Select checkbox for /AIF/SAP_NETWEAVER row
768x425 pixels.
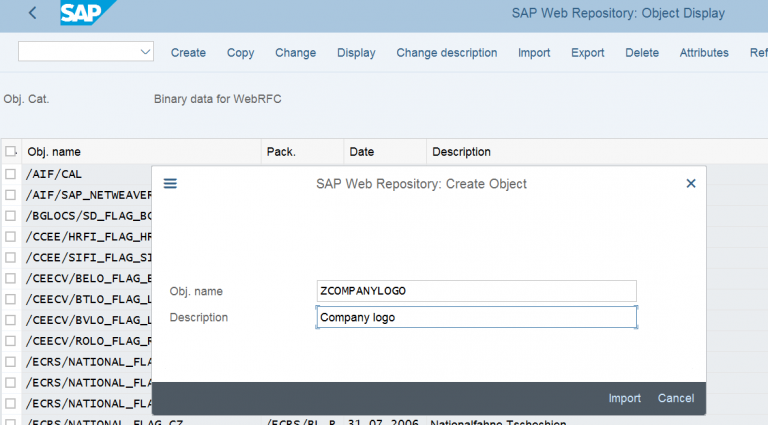(10, 195)
